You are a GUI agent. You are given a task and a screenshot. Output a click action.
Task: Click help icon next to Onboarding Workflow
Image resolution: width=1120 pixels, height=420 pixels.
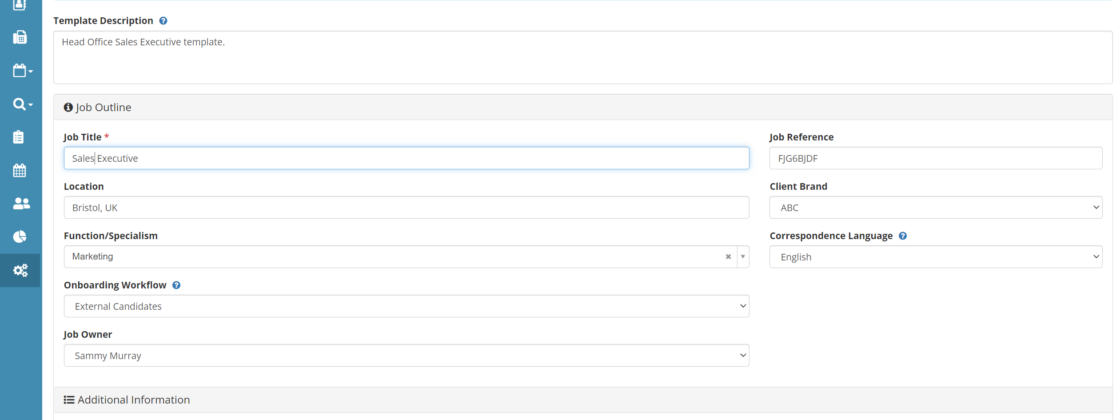(x=176, y=285)
